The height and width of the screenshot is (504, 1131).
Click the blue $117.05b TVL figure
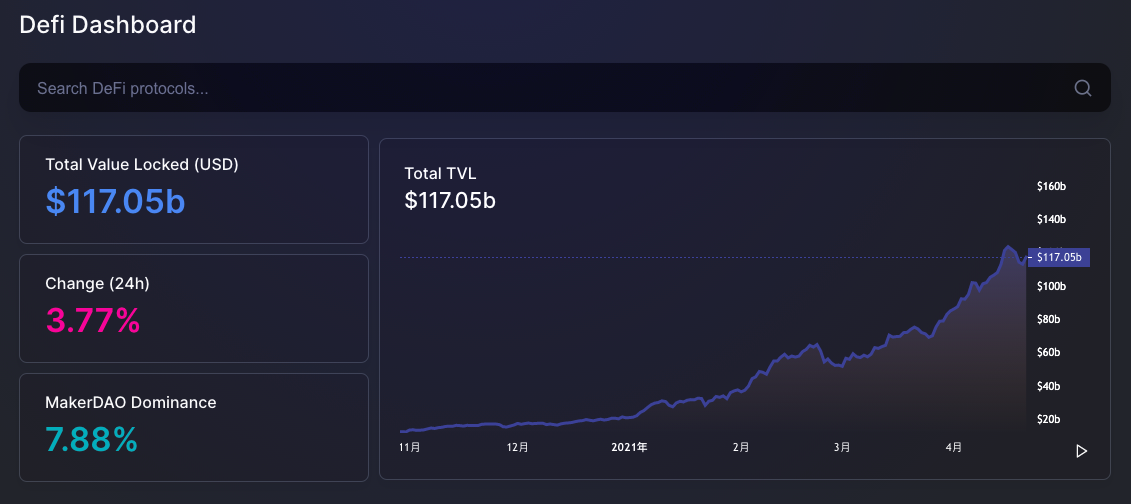(x=115, y=201)
